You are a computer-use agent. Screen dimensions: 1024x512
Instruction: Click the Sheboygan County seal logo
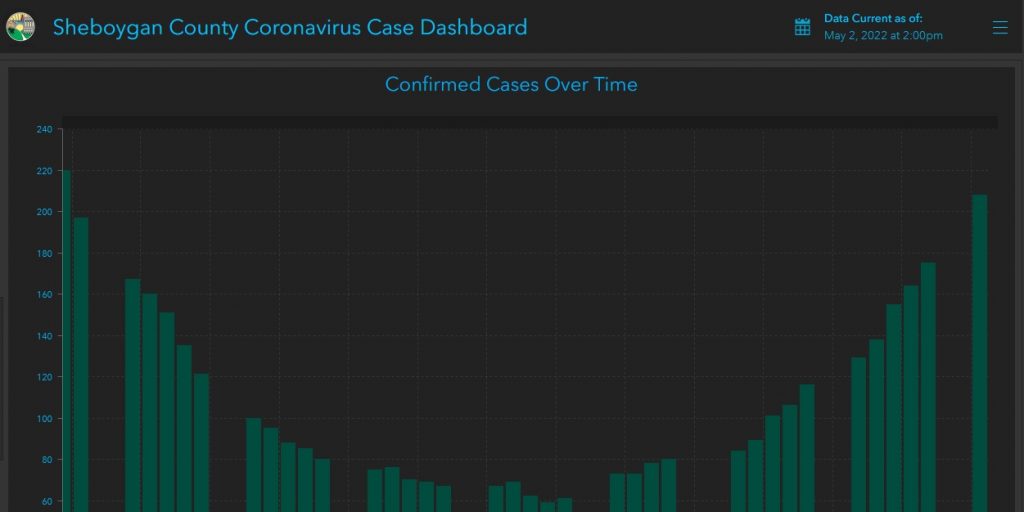point(20,27)
